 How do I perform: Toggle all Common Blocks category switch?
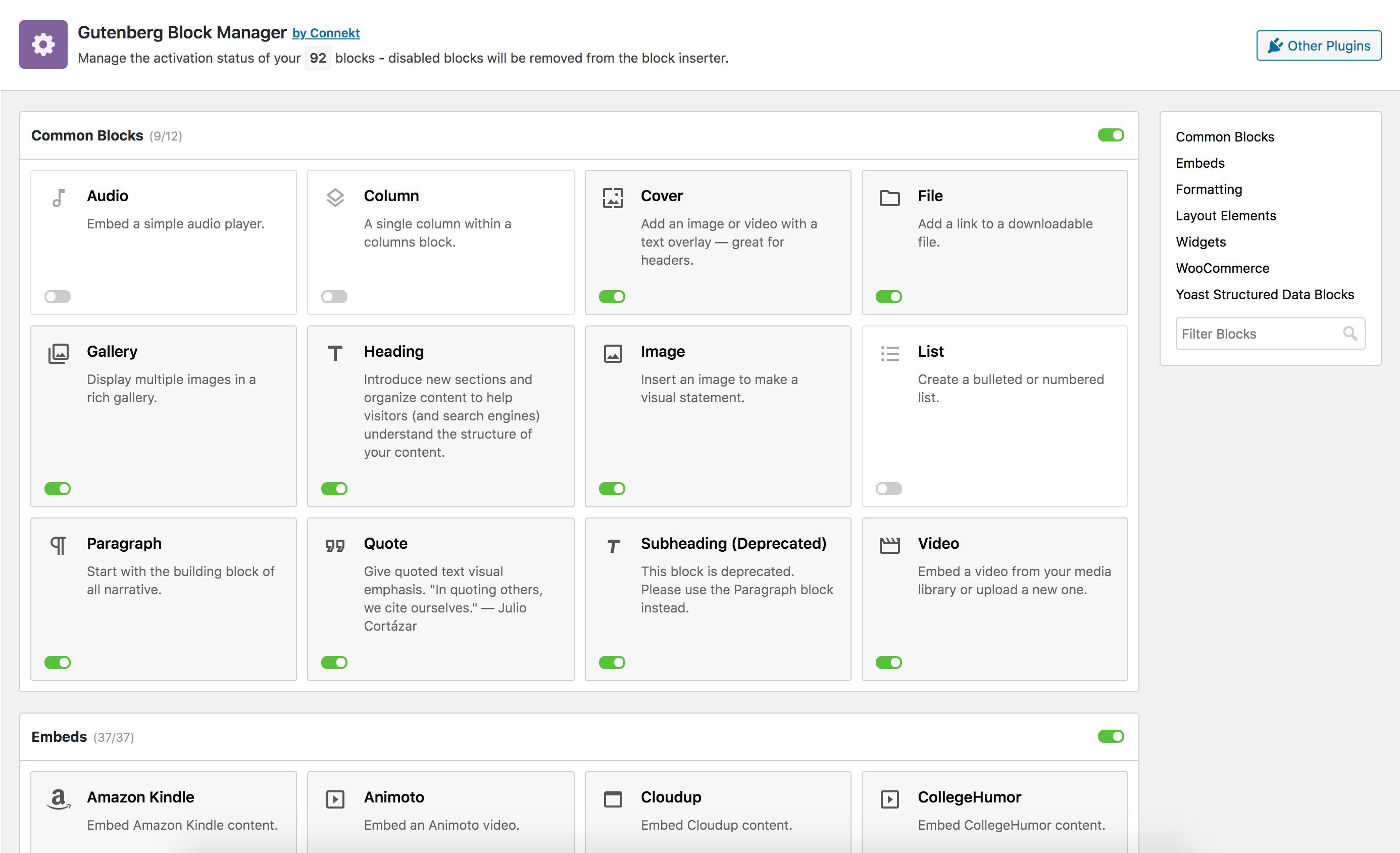point(1110,135)
